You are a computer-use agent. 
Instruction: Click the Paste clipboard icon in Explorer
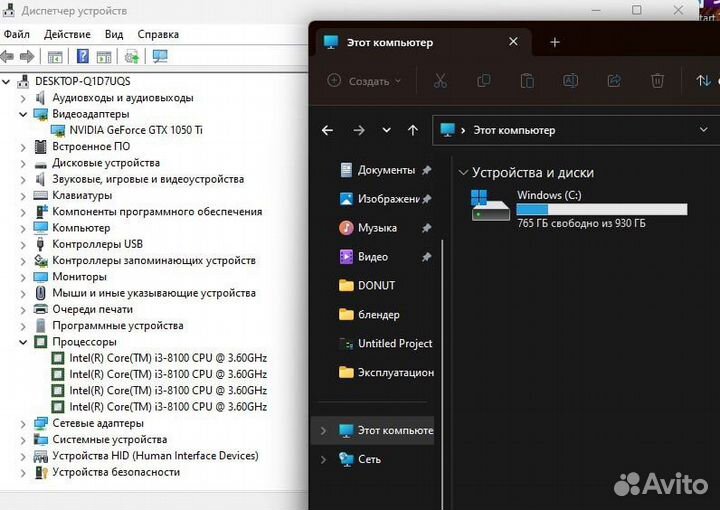click(x=527, y=81)
